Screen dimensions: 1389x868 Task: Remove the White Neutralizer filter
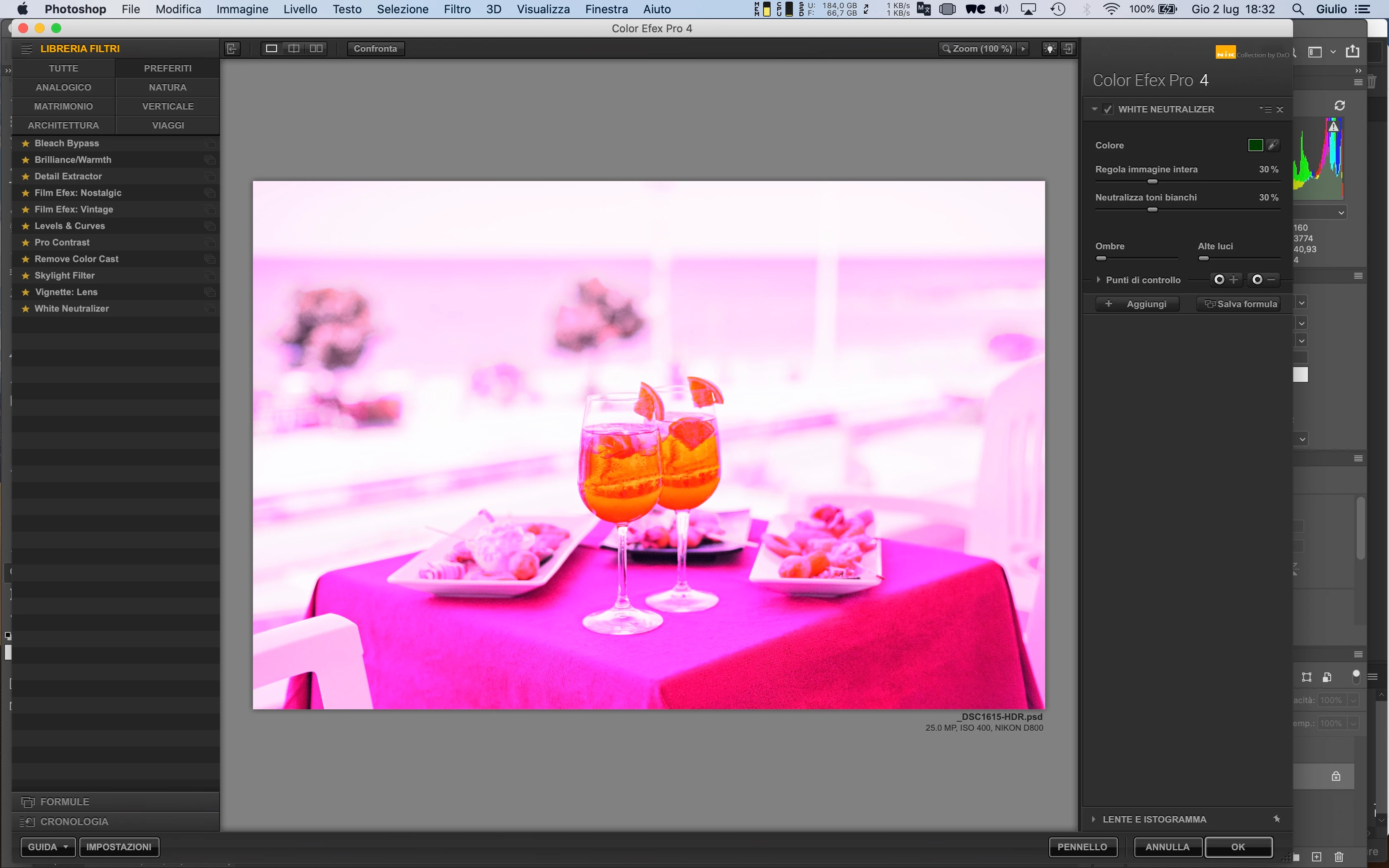1279,110
